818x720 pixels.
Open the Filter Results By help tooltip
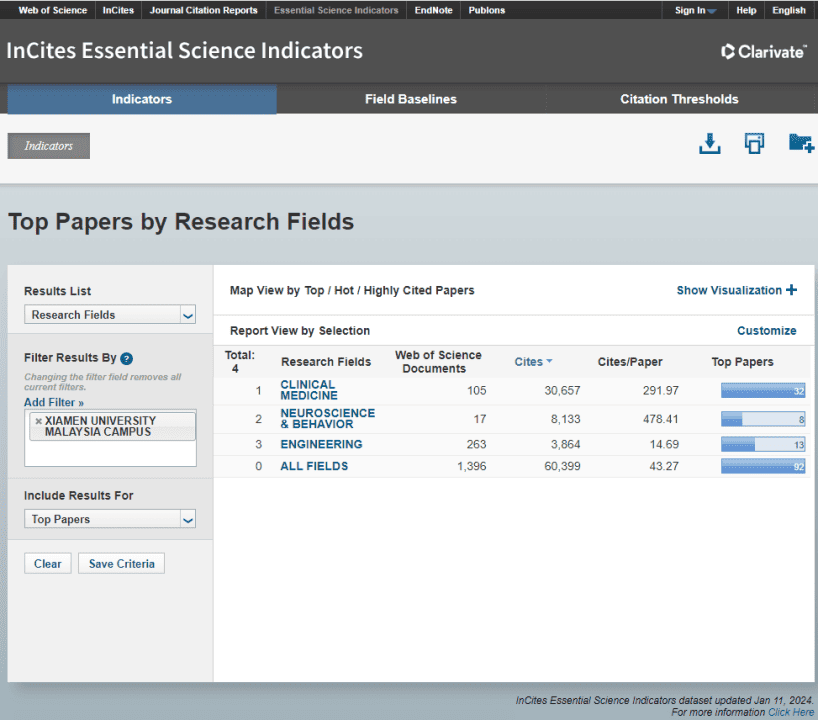click(x=126, y=358)
